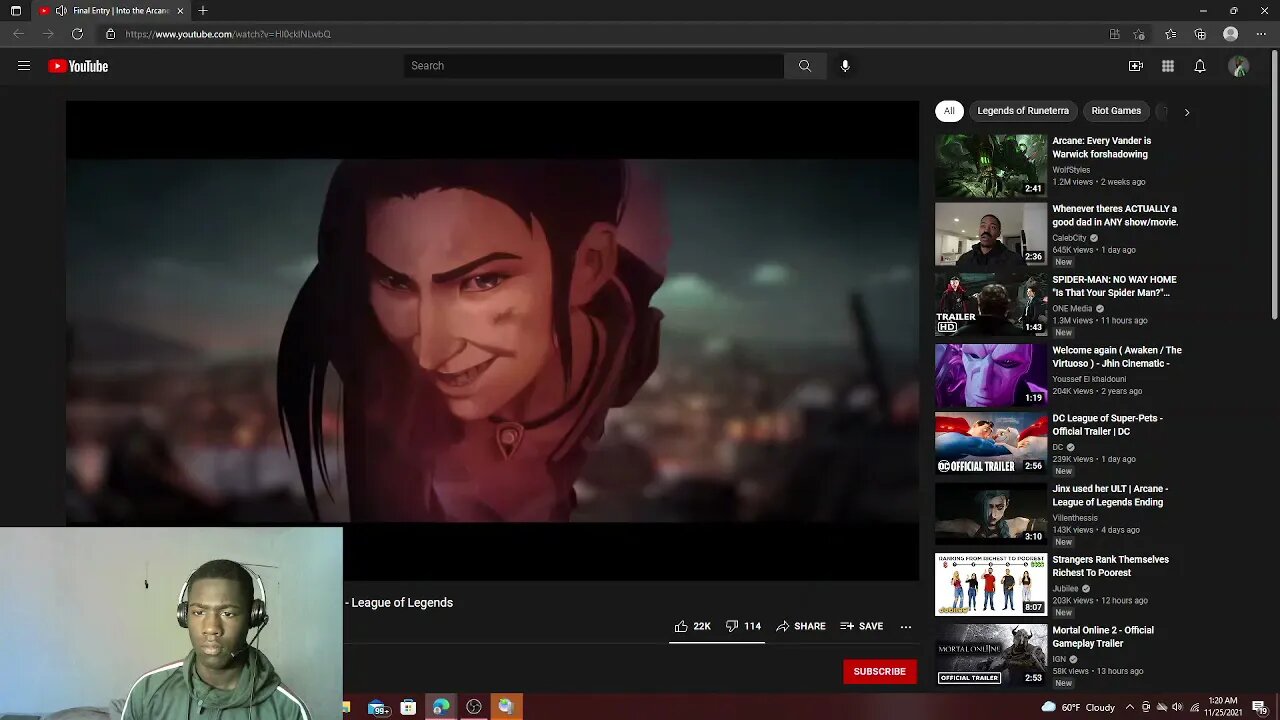Open Jinx used her ULT video title
1280x720 pixels.
pyautogui.click(x=1110, y=496)
